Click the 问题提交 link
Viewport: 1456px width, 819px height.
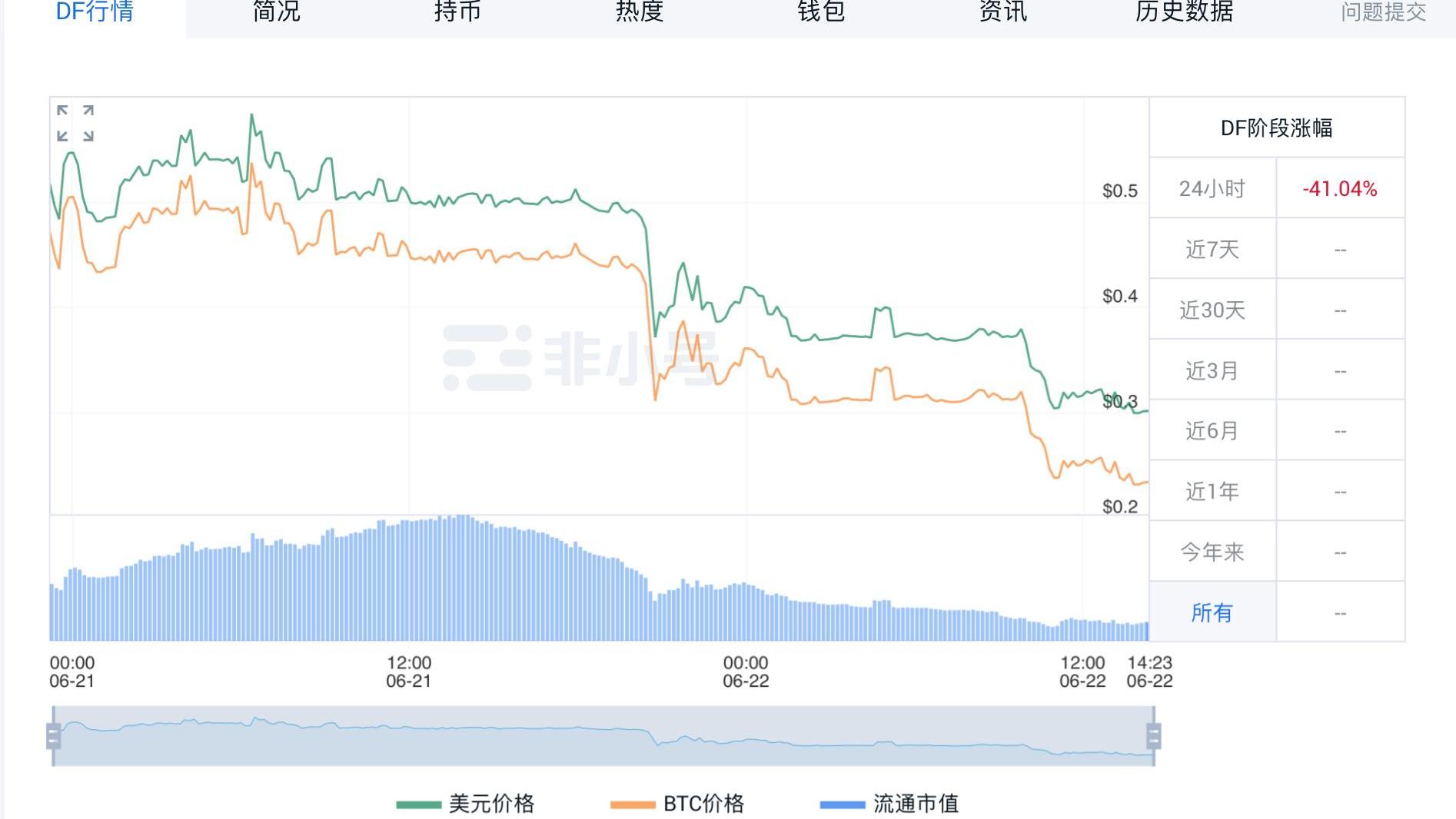[1383, 12]
